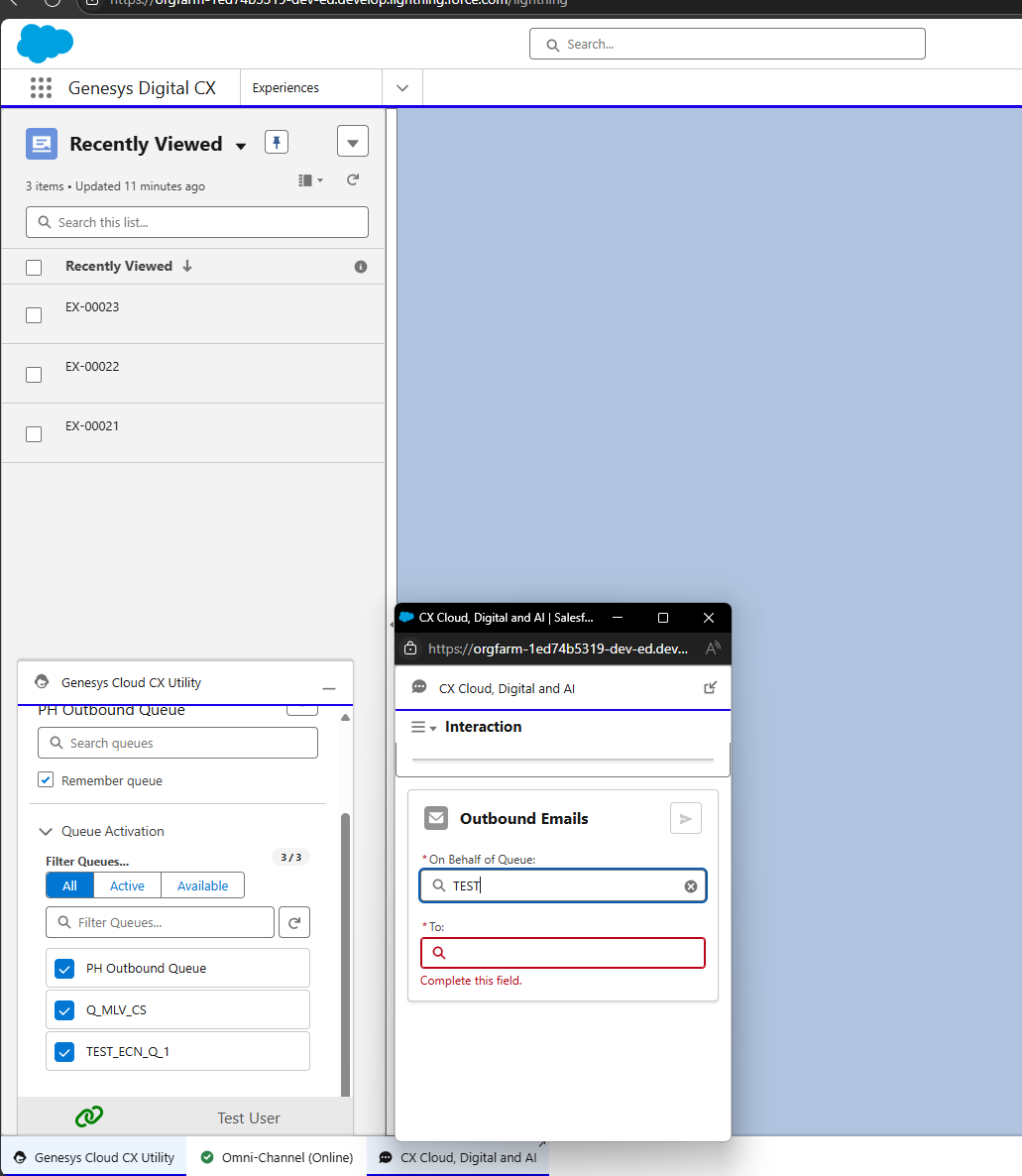Click the info icon in the list header
This screenshot has height=1176, width=1022.
click(361, 267)
